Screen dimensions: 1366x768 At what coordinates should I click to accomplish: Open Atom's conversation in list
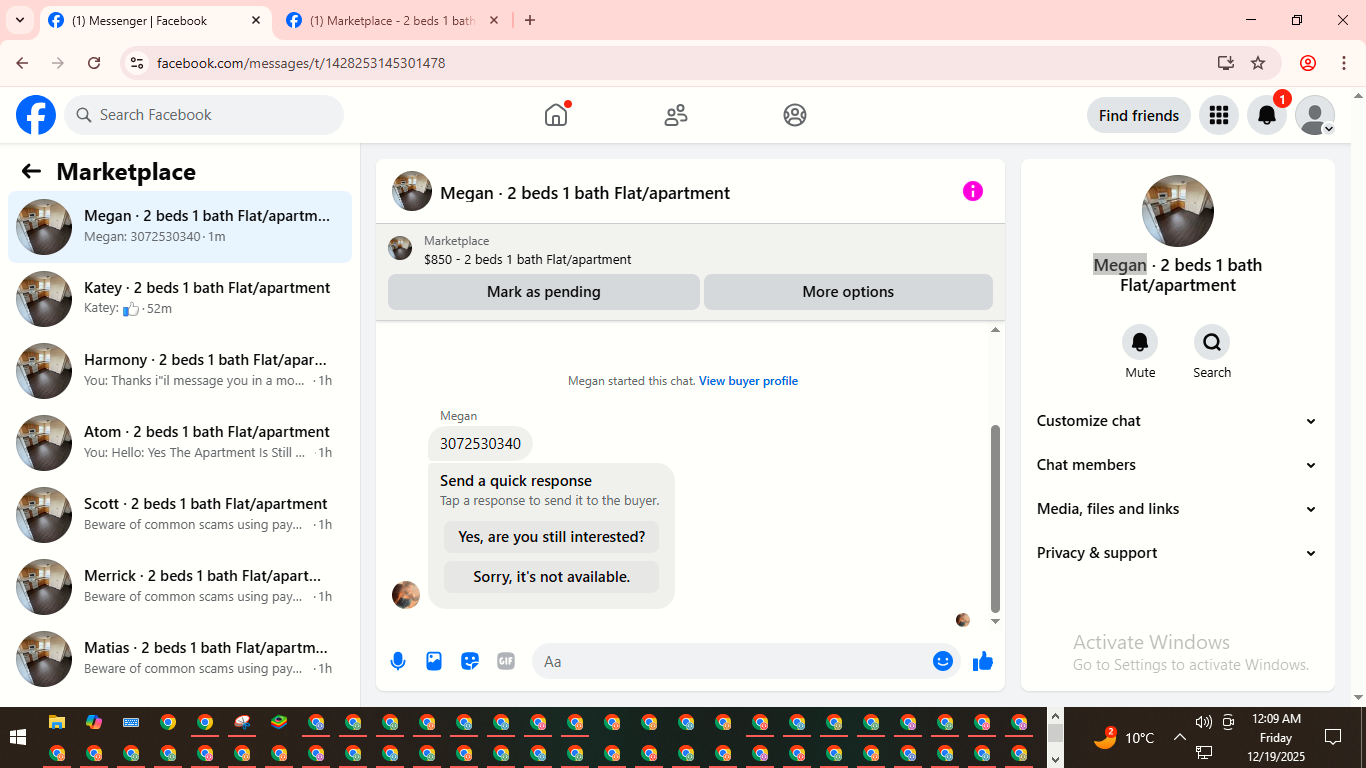pos(180,442)
